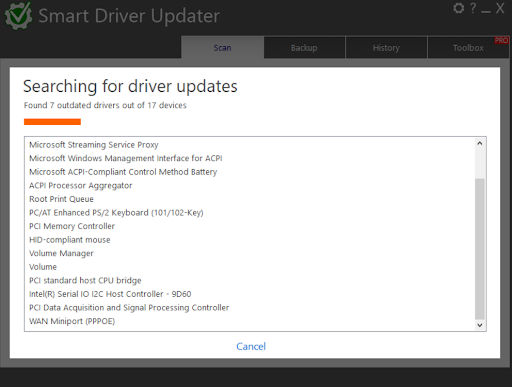
Task: Select Microsoft Windows Management Interface for ACPI
Action: pyautogui.click(x=126, y=158)
